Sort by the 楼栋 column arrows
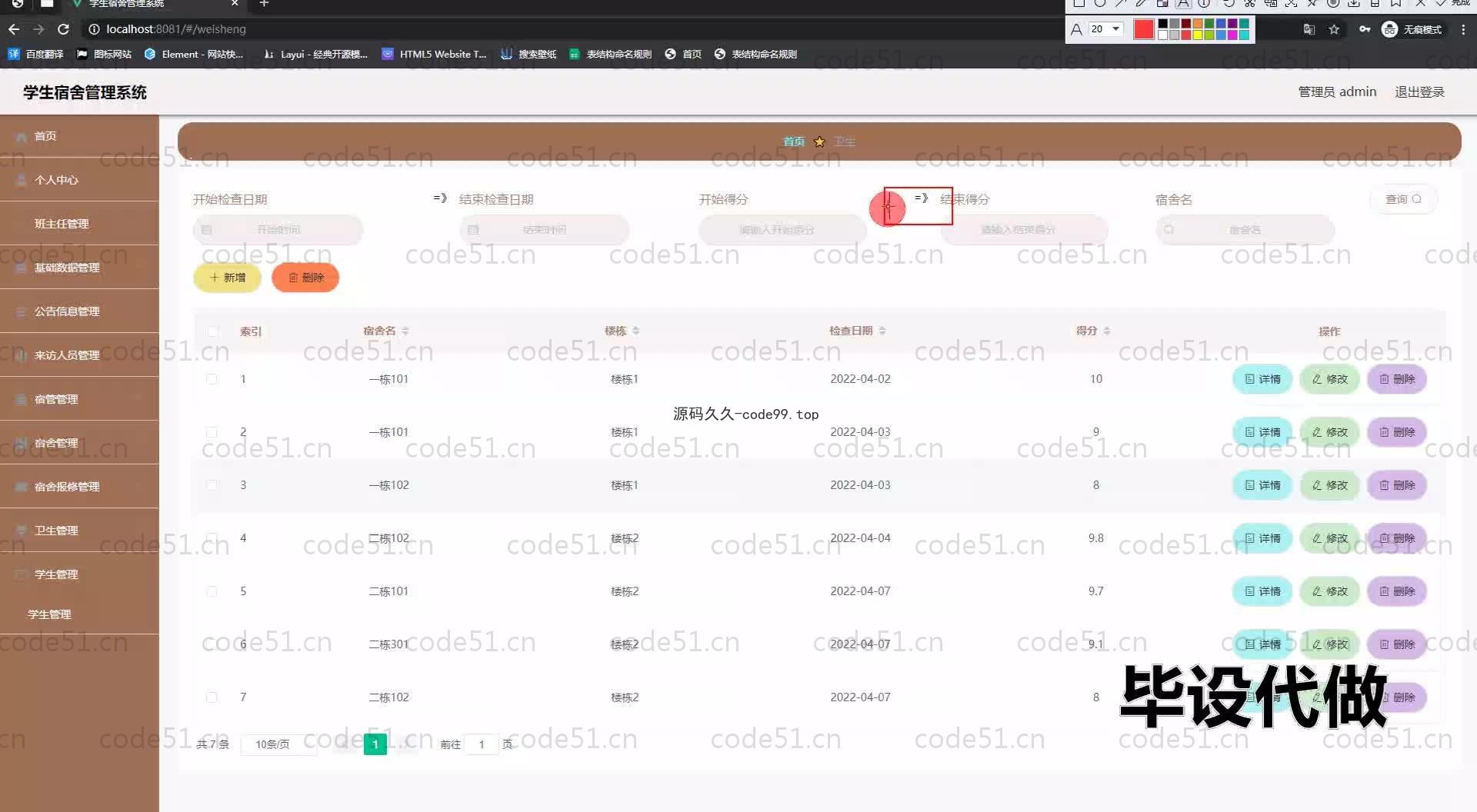Screen dimensions: 1477x812 tap(635, 331)
